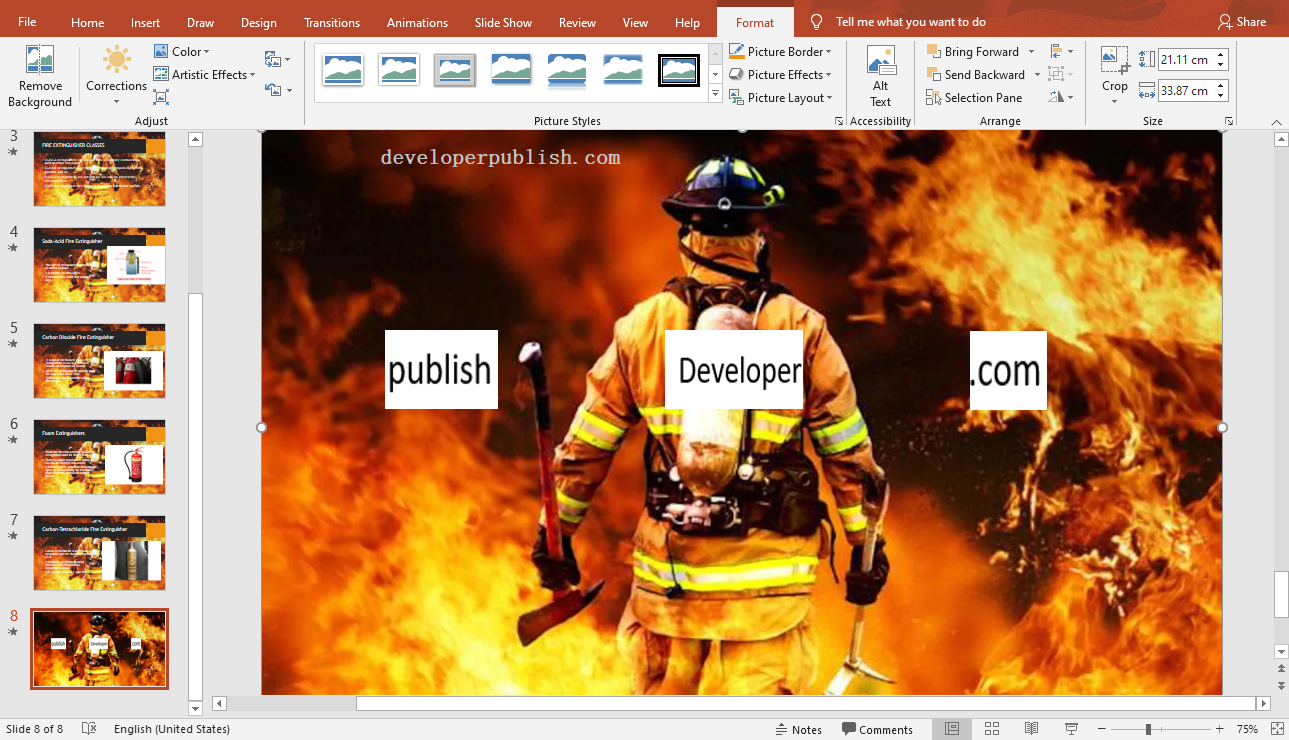Apply the second picture style thumbnail

point(399,70)
